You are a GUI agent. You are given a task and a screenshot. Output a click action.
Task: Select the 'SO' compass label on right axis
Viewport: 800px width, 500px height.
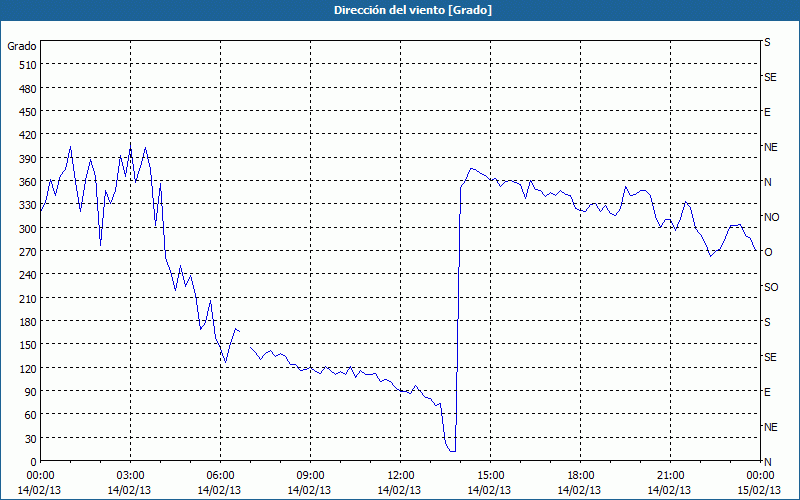tap(771, 287)
